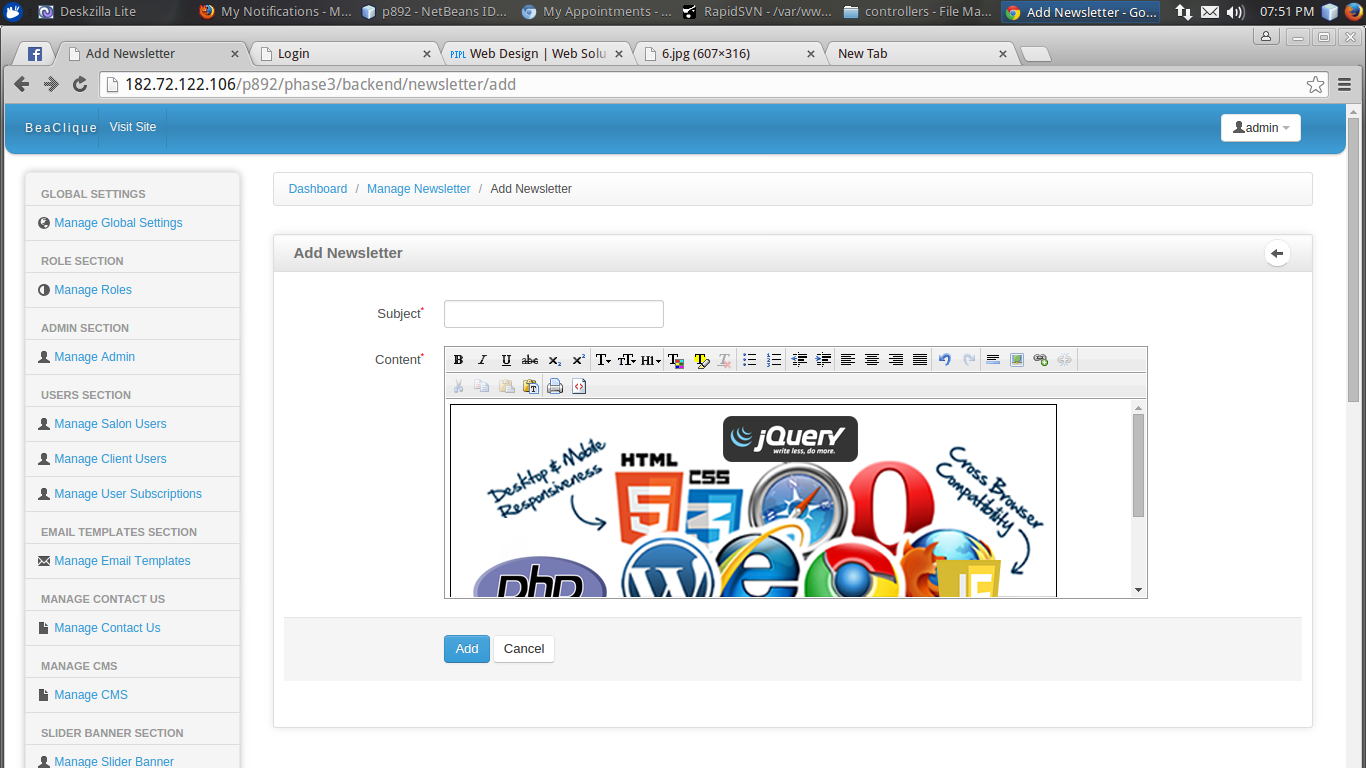This screenshot has width=1366, height=768.
Task: Open Manage Roles in the sidebar
Action: pyautogui.click(x=93, y=290)
